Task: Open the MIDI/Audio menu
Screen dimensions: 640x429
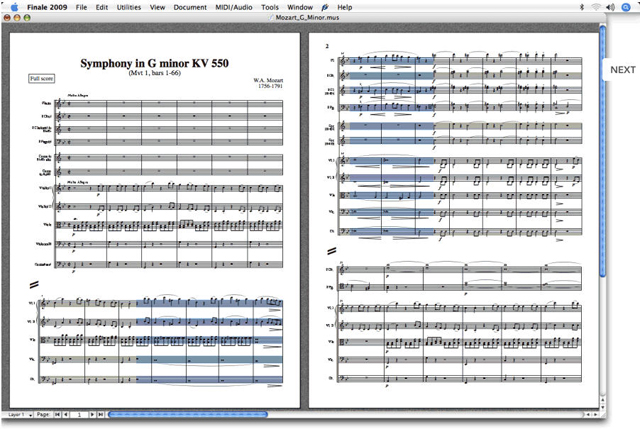Action: pyautogui.click(x=233, y=7)
